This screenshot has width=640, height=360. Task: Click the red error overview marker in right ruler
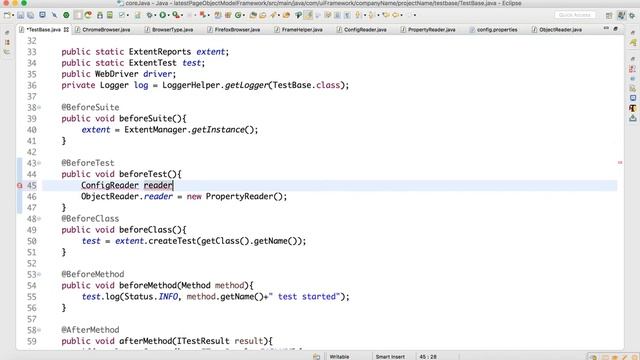(620, 163)
